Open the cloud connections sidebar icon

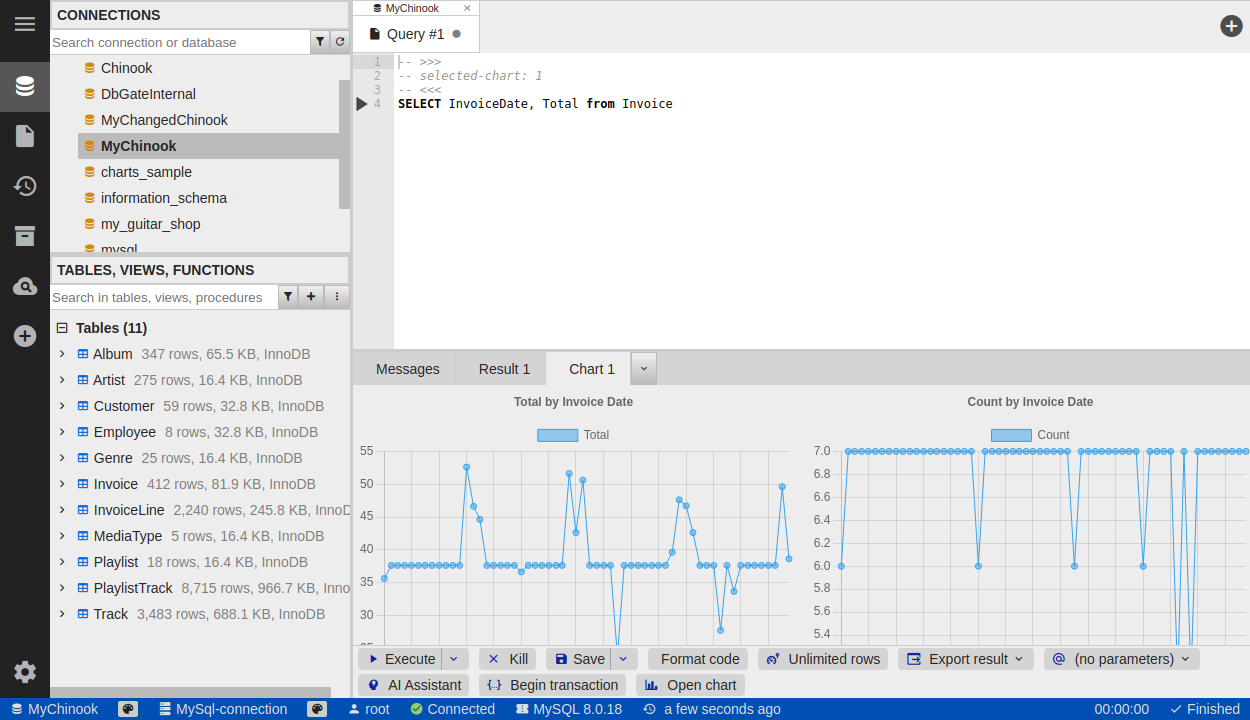coord(25,287)
